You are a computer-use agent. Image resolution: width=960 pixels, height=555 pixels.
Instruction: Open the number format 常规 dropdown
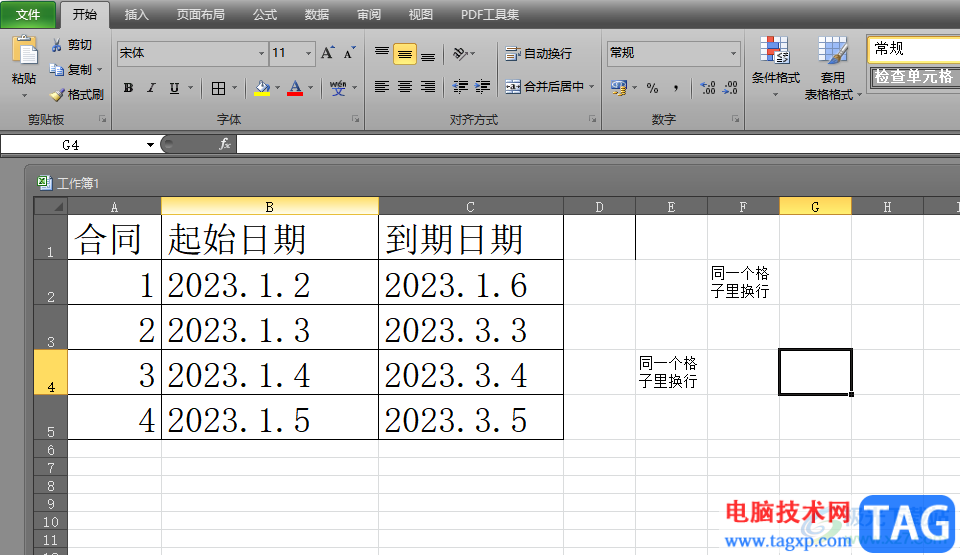coord(733,53)
